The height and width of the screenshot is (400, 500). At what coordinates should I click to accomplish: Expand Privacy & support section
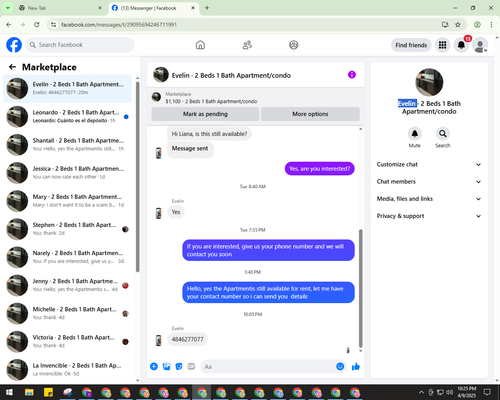429,216
